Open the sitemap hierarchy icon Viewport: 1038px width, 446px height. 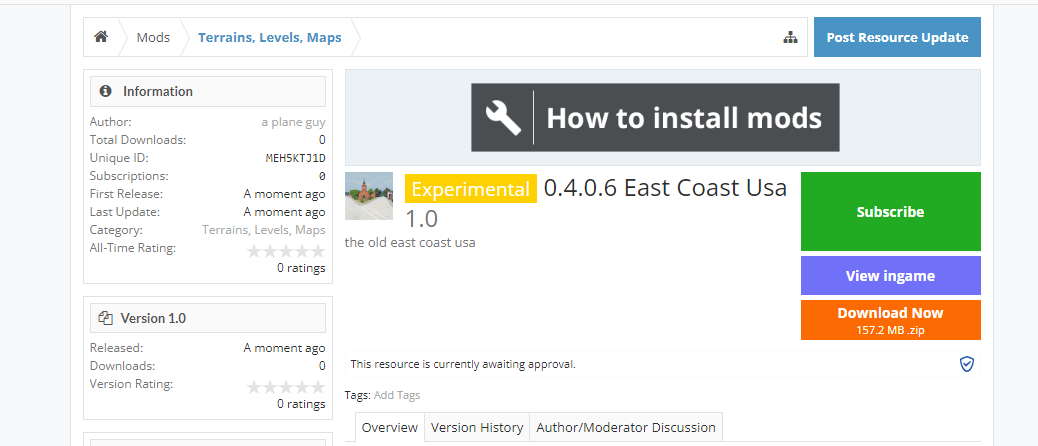point(790,38)
